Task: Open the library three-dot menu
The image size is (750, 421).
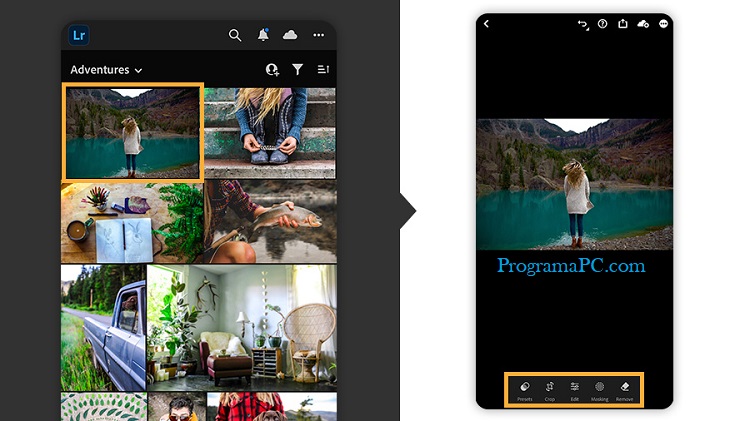Action: coord(319,35)
